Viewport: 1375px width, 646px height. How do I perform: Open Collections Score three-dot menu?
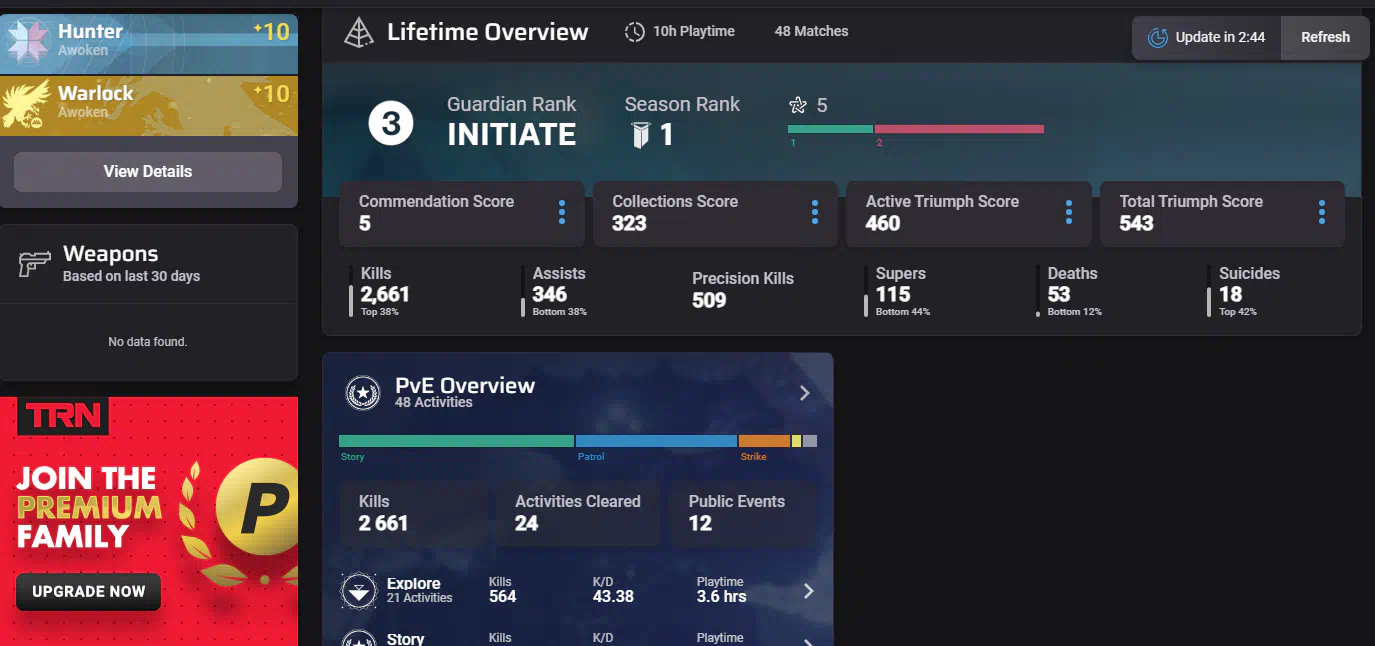point(815,212)
